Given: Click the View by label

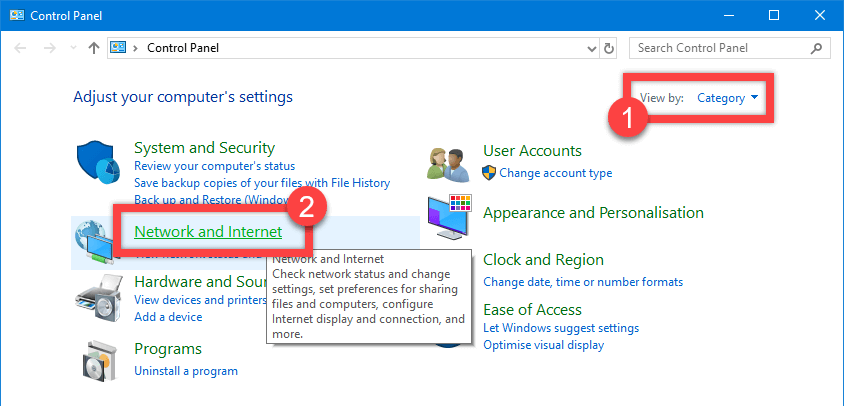Looking at the screenshot, I should 662,98.
